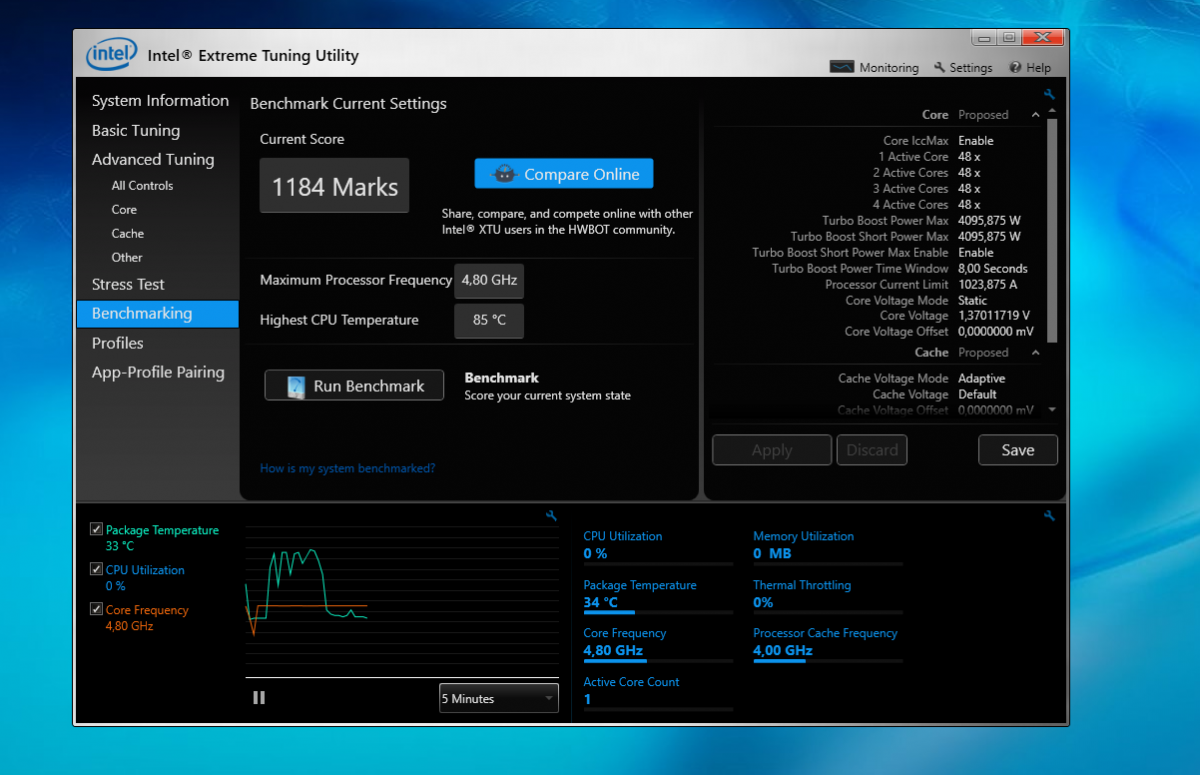Open the Stress Test page

point(128,285)
